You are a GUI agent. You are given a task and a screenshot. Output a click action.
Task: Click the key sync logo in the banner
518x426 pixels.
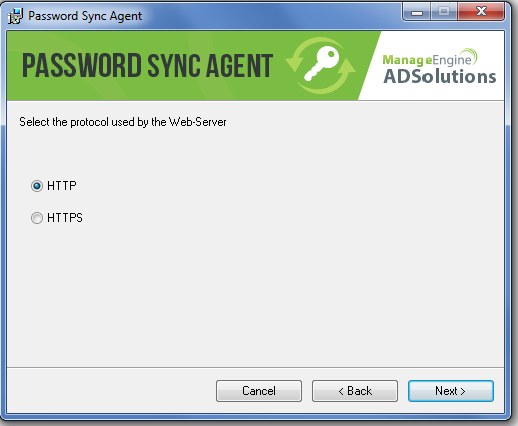coord(321,65)
